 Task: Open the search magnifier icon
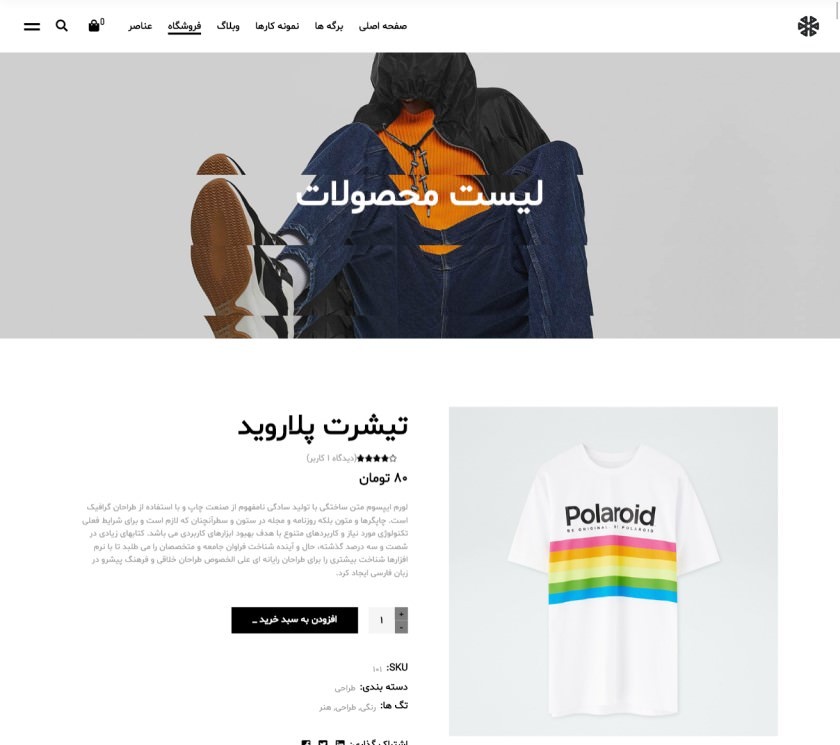point(62,26)
